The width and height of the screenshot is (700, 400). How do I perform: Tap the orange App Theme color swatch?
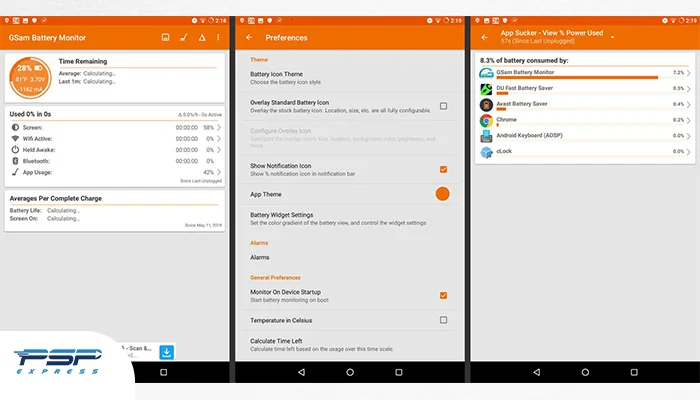pos(442,194)
